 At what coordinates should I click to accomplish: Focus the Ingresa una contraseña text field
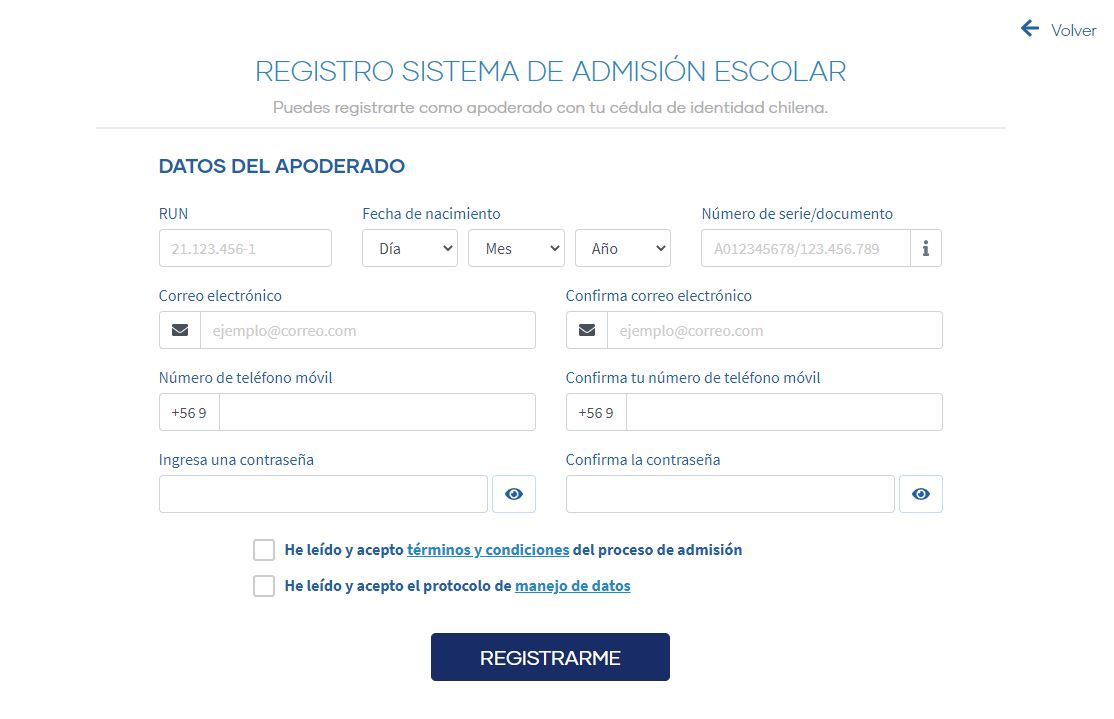(x=323, y=494)
